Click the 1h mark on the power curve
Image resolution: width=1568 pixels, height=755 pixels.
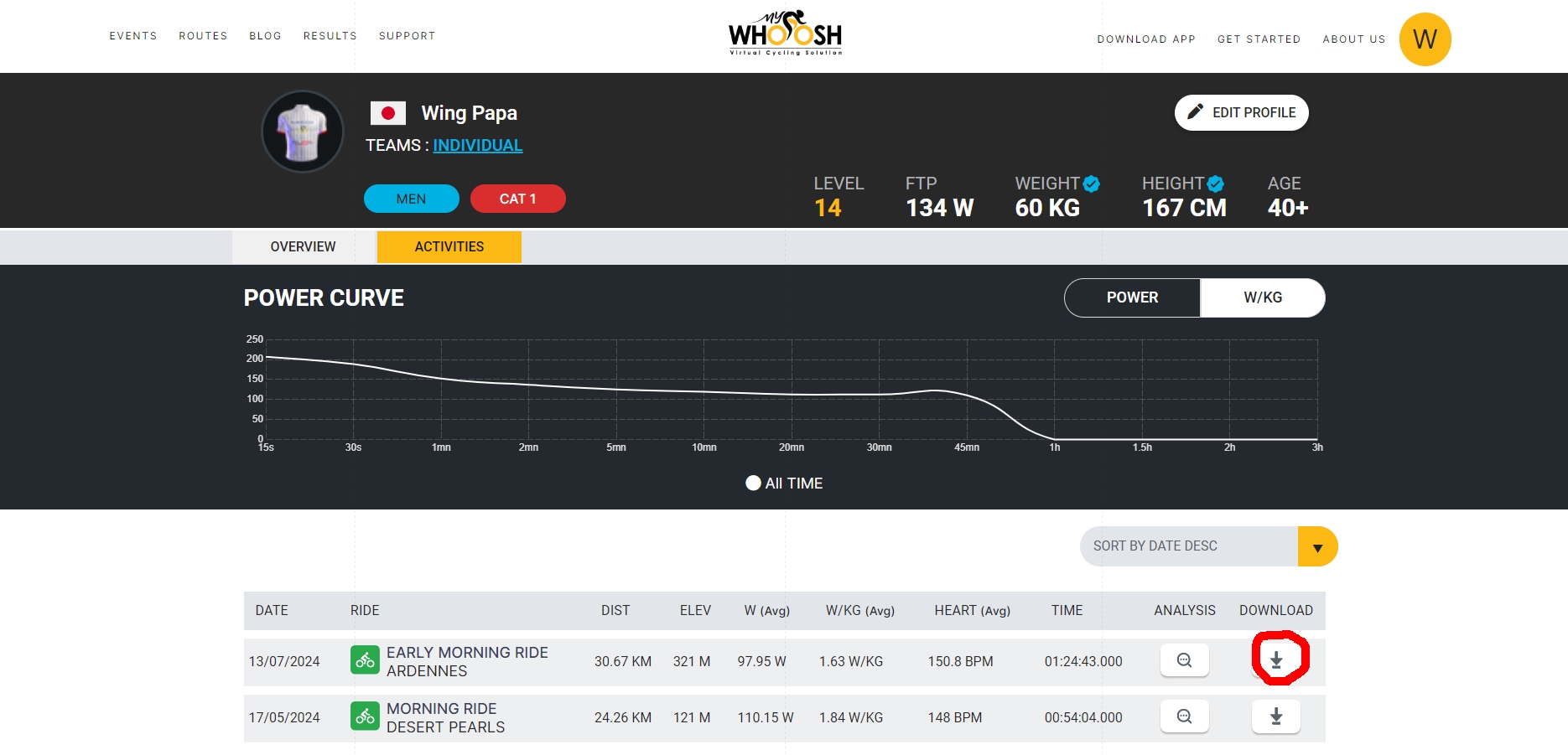[1055, 447]
